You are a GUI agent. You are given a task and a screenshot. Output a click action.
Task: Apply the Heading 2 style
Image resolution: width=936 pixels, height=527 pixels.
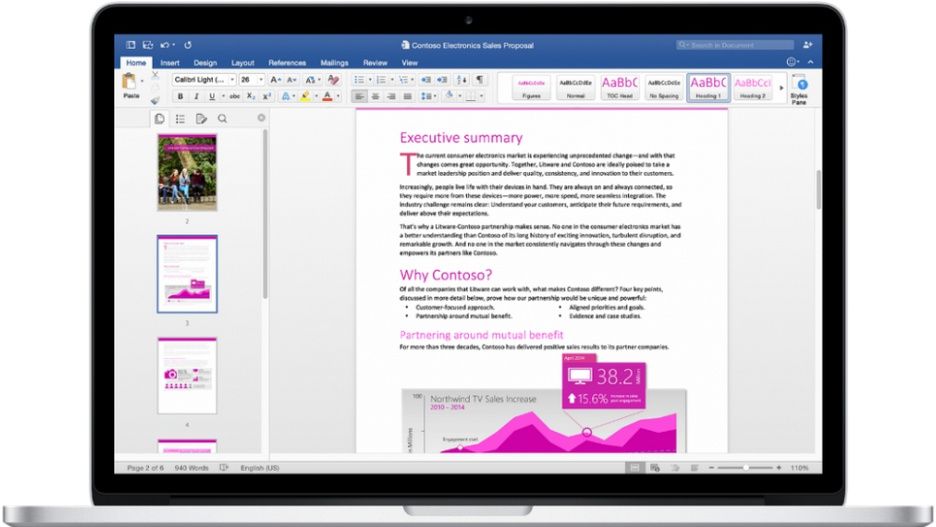[x=753, y=87]
